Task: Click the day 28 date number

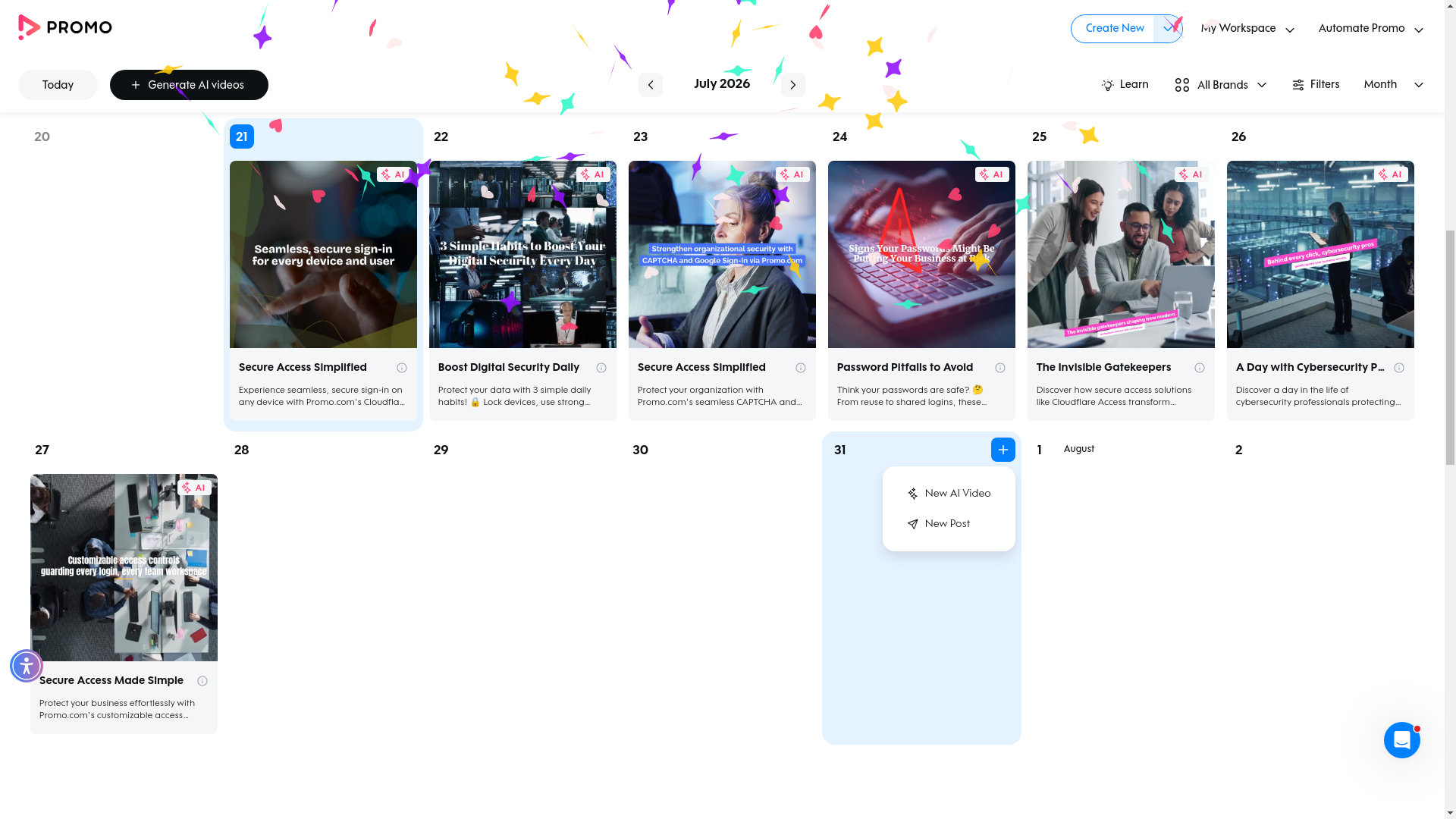Action: tap(241, 450)
